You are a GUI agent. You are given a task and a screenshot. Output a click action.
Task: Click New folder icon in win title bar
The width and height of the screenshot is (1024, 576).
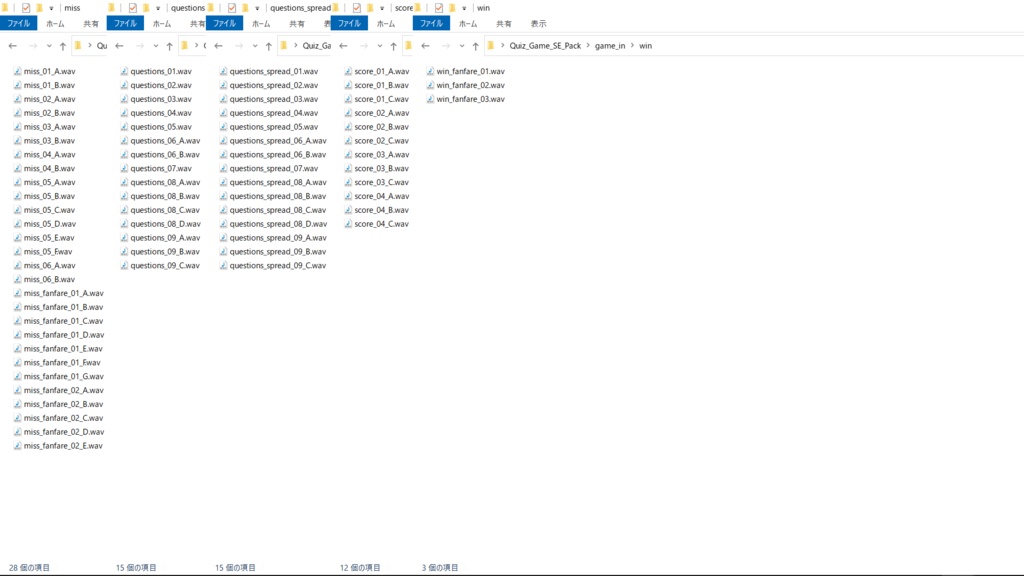452,8
